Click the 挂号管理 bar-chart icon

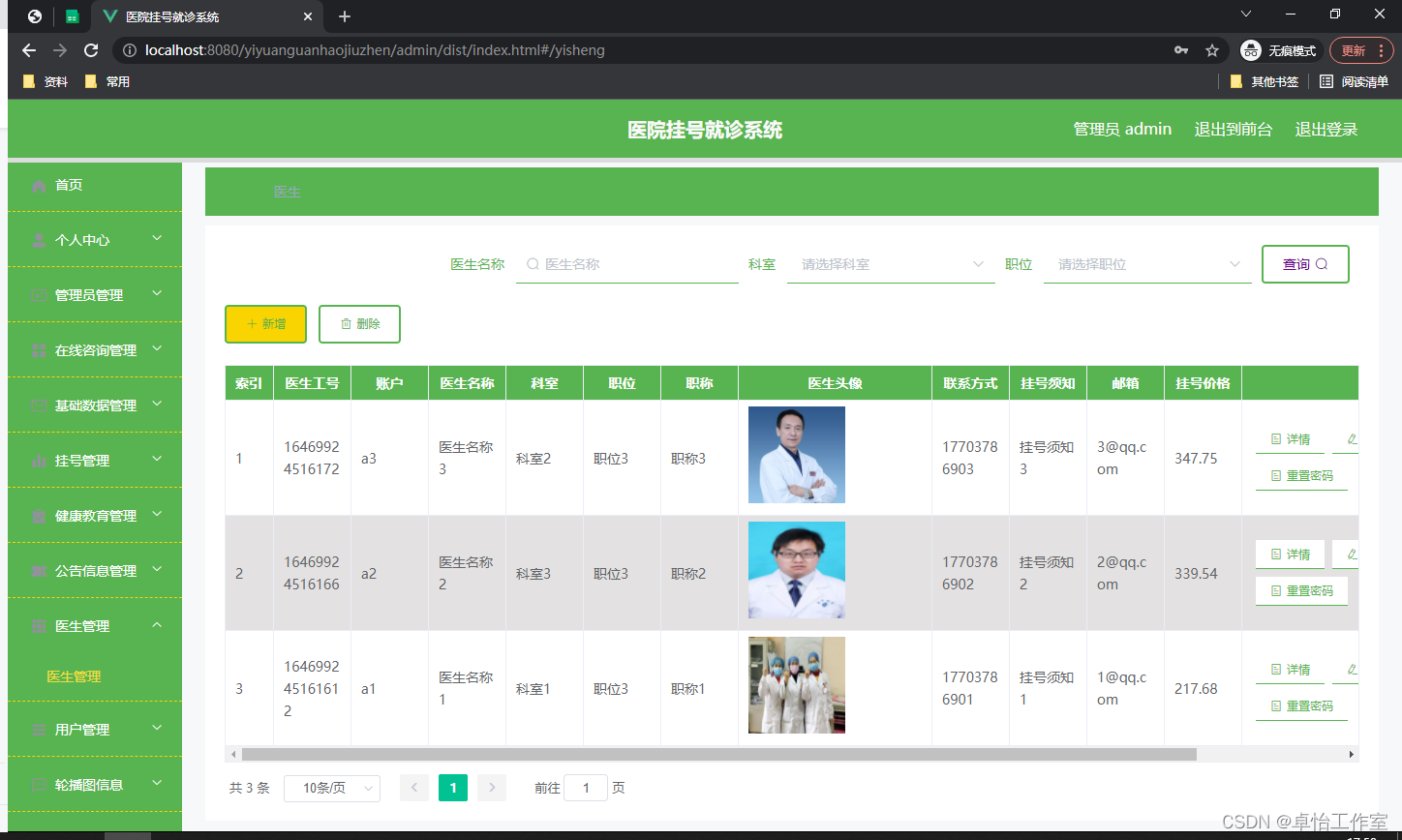pos(37,460)
